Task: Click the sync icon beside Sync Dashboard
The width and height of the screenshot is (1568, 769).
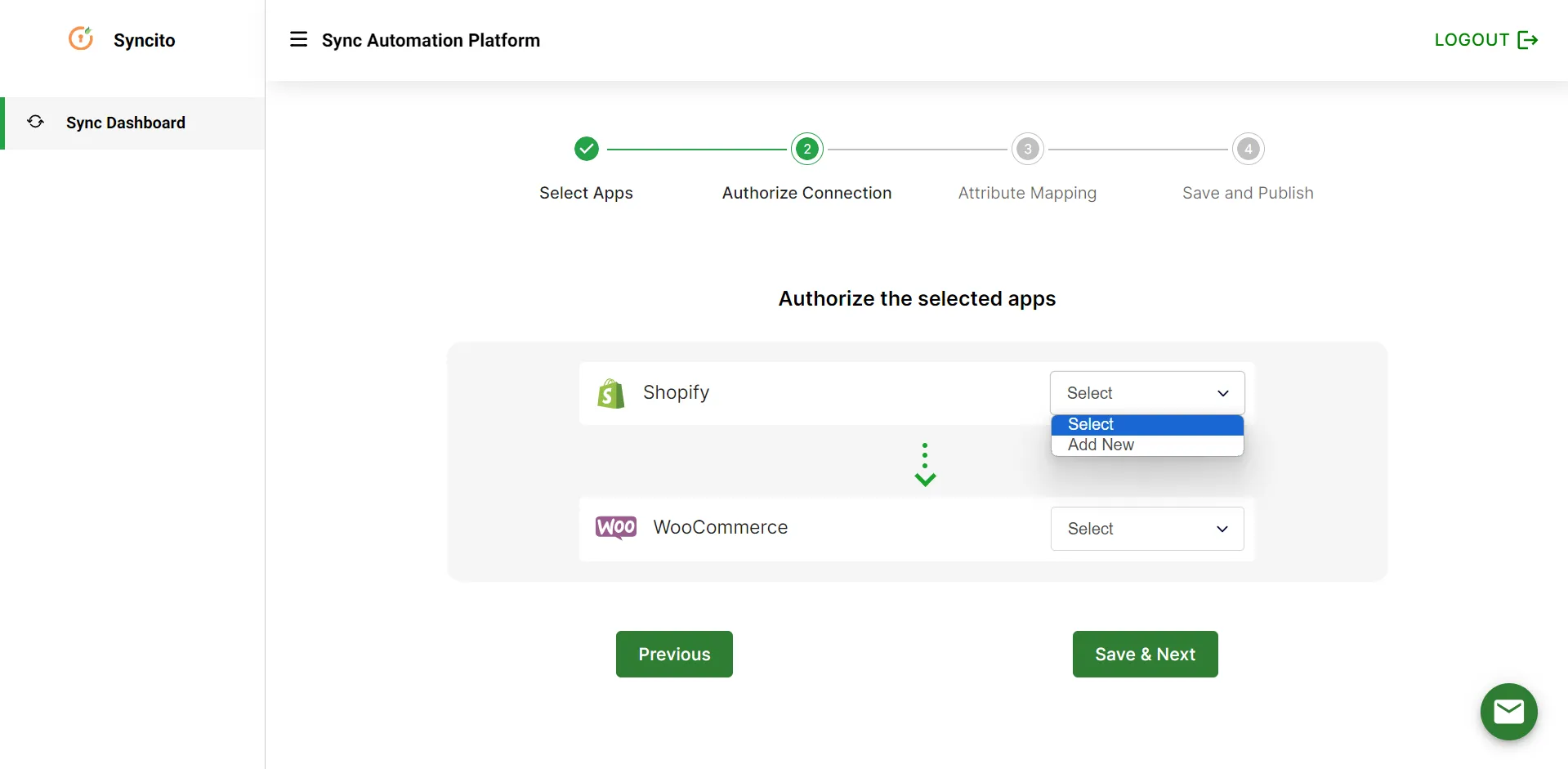Action: 34,122
